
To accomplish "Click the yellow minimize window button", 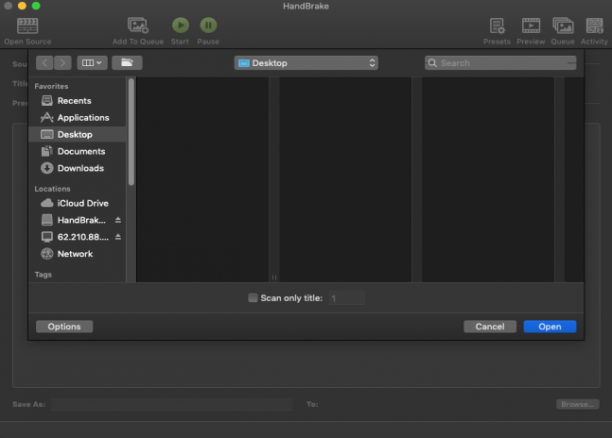I will 22,6.
